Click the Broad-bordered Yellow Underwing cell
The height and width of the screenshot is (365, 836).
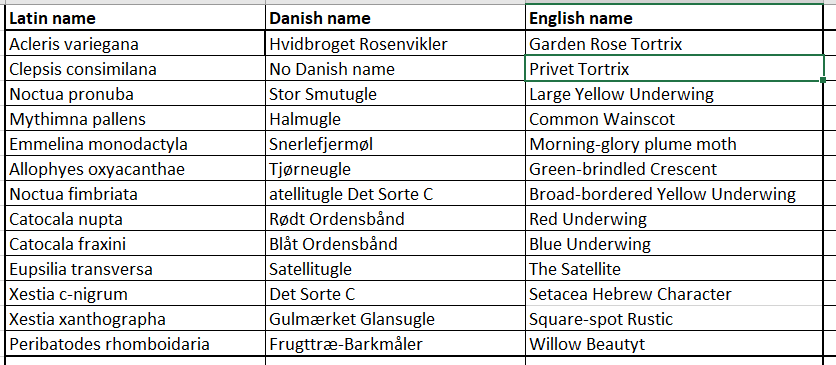point(674,194)
